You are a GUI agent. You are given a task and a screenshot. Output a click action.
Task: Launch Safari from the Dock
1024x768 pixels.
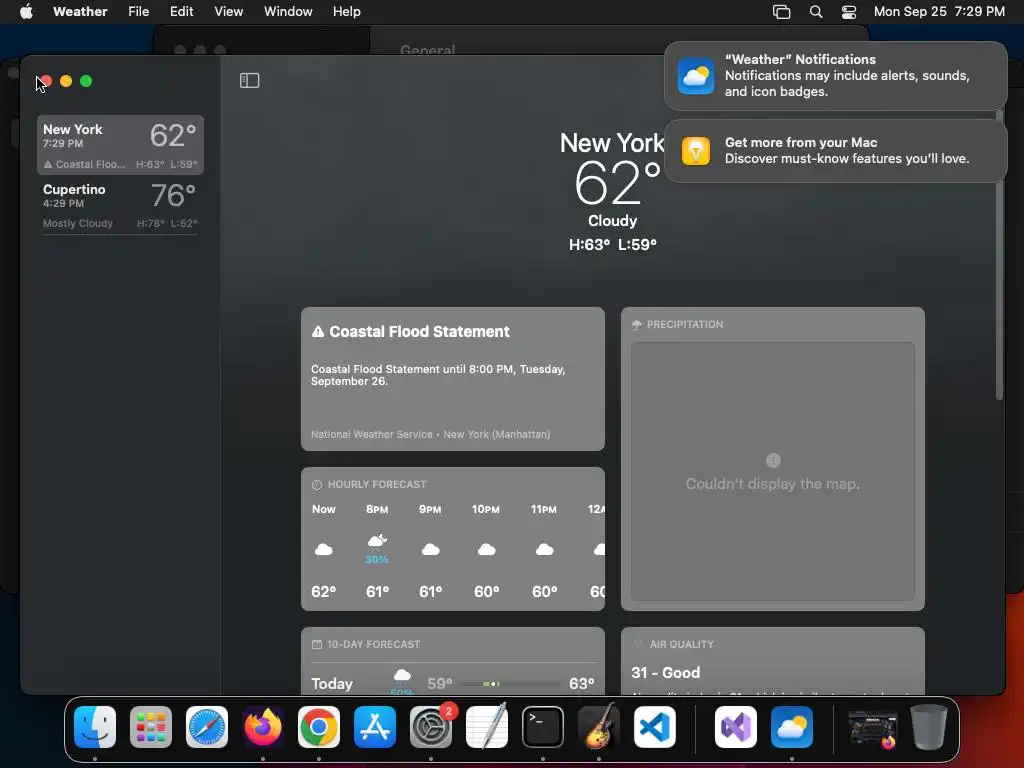point(207,727)
